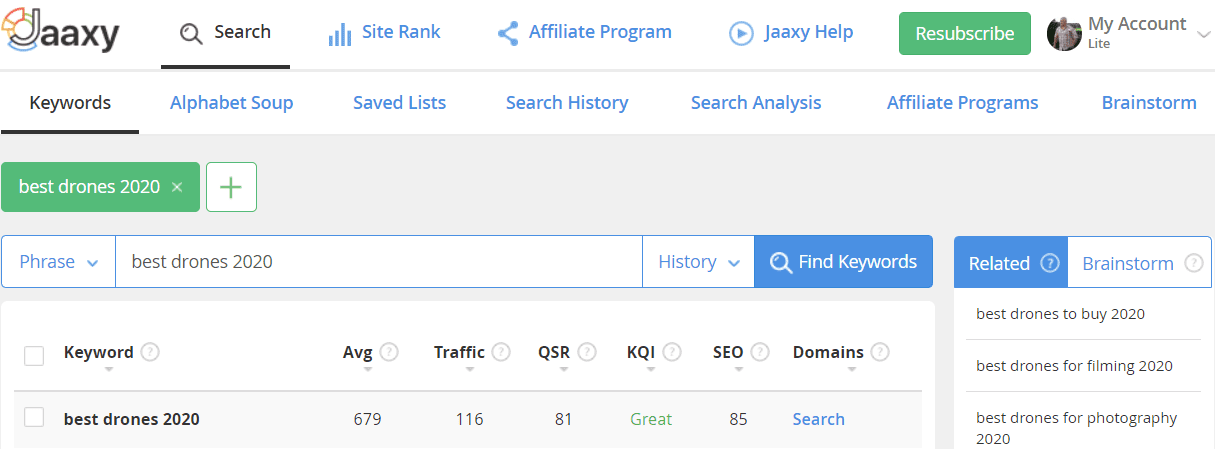This screenshot has width=1215, height=449.
Task: Click the help icon next to Keyword column
Action: [x=150, y=352]
